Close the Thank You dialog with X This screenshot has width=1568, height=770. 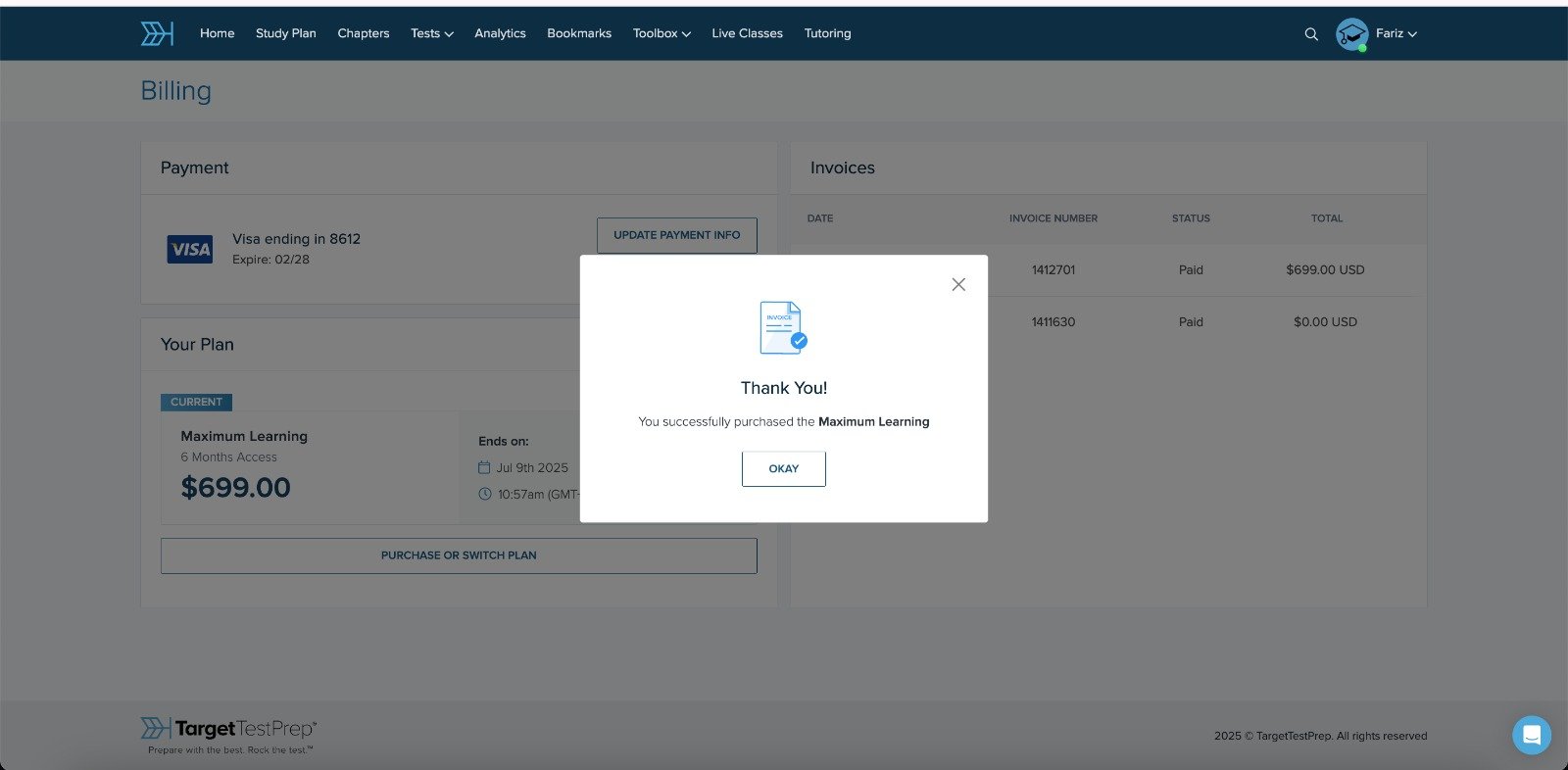(x=958, y=284)
